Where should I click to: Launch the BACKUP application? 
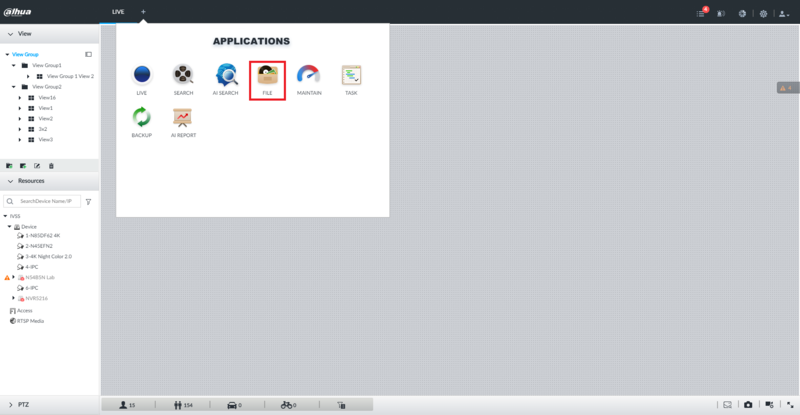click(141, 122)
